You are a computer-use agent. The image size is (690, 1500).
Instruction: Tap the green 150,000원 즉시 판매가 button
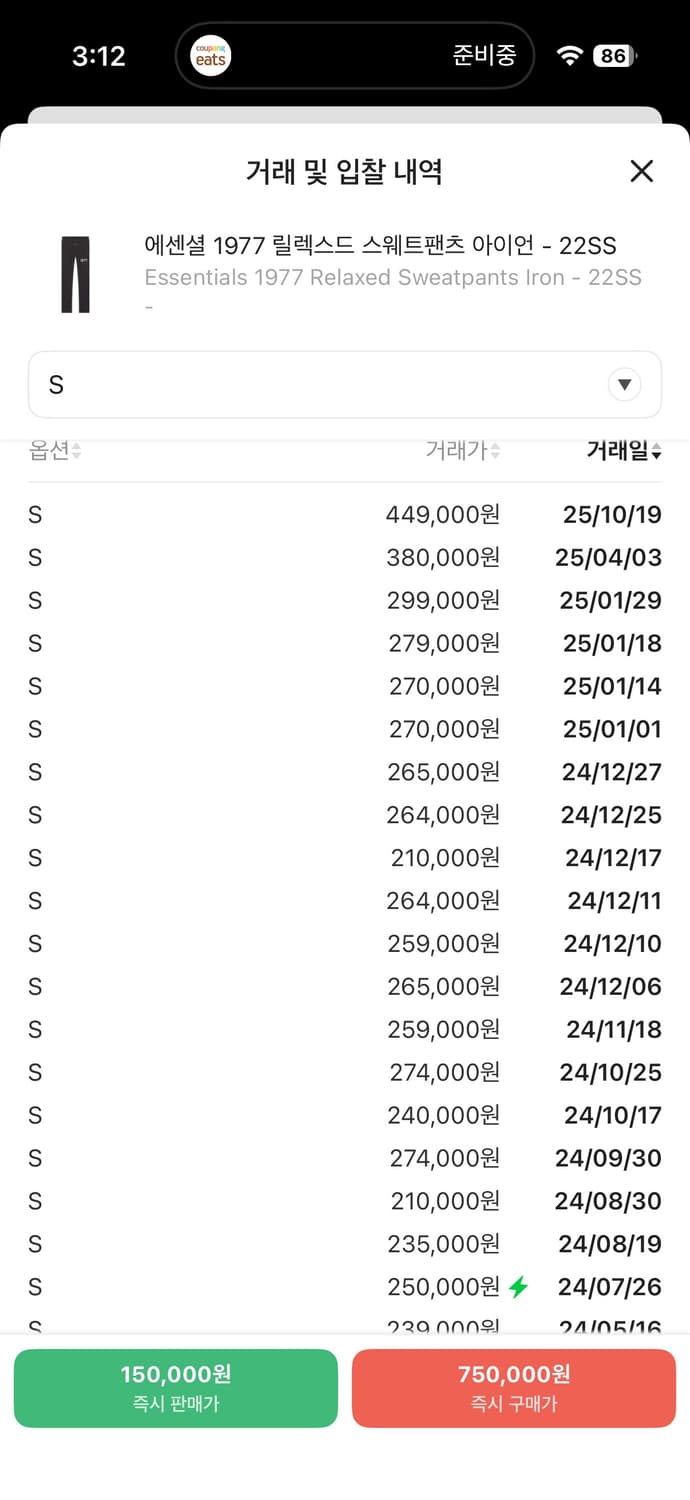[176, 1388]
